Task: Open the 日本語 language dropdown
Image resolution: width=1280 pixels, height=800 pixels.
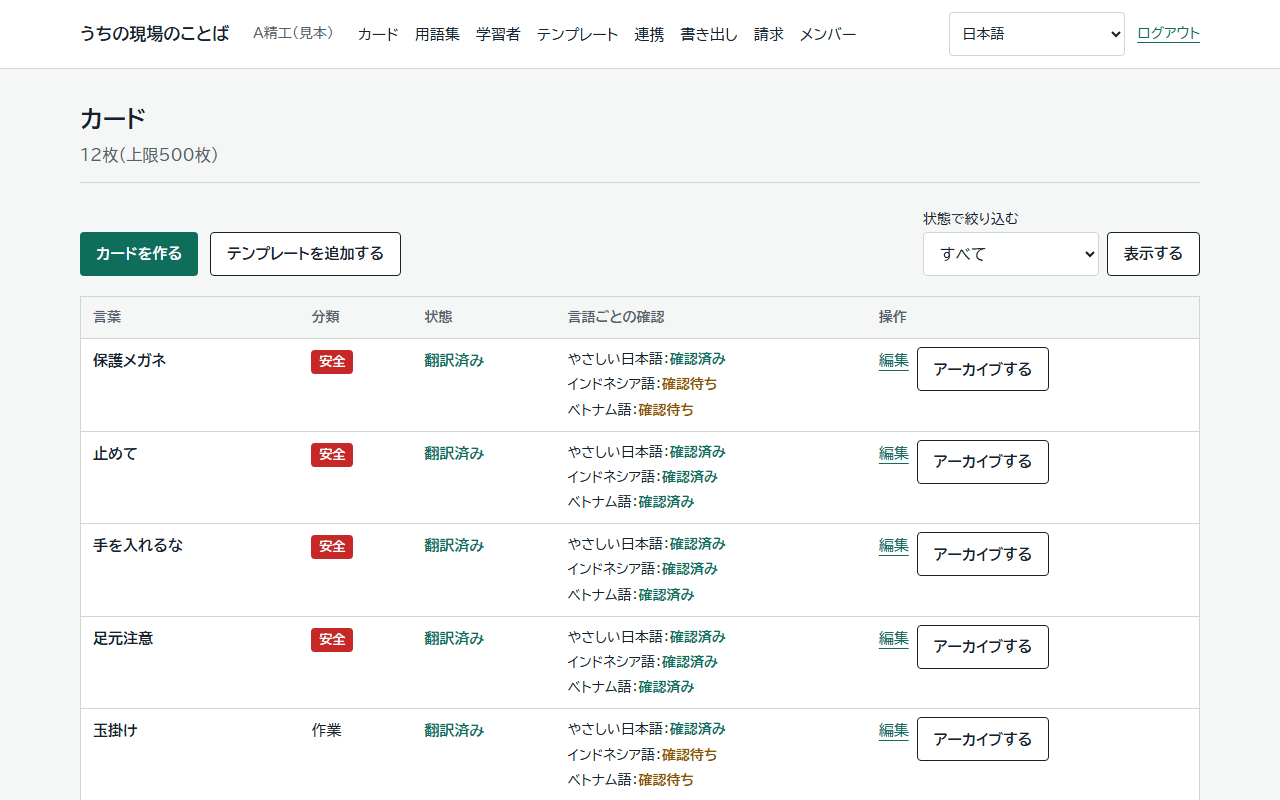Action: tap(1037, 34)
